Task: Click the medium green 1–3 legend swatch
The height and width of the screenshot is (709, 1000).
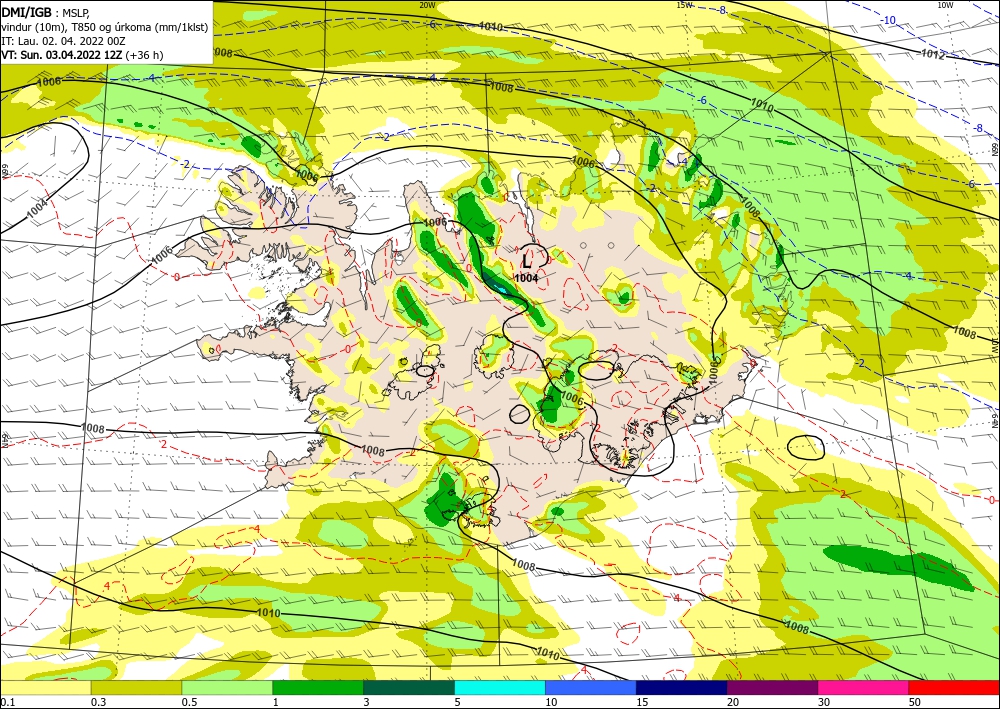Action: pyautogui.click(x=318, y=687)
